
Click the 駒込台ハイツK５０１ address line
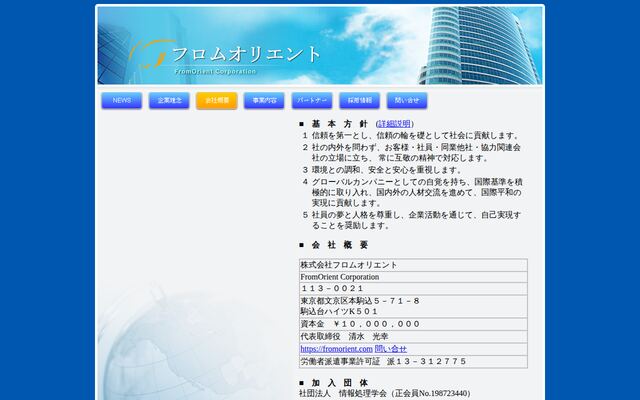tap(340, 311)
